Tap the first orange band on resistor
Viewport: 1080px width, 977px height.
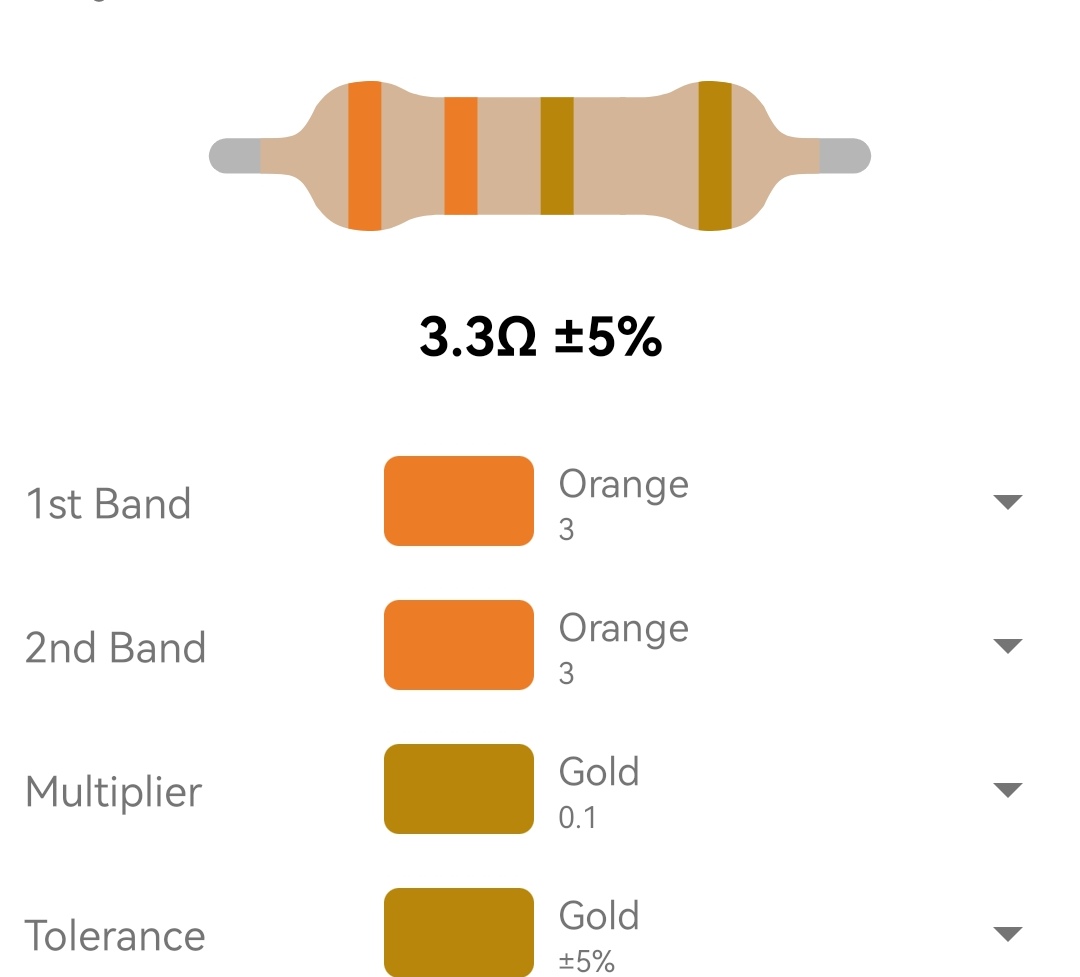pos(364,156)
